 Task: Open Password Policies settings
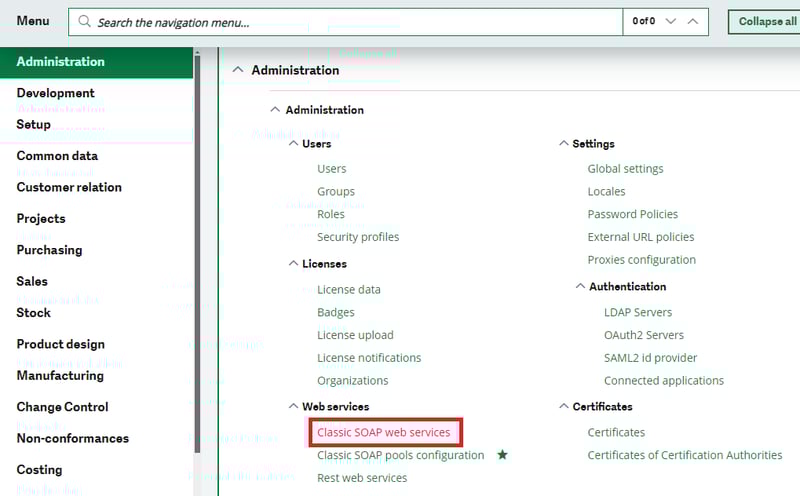632,214
